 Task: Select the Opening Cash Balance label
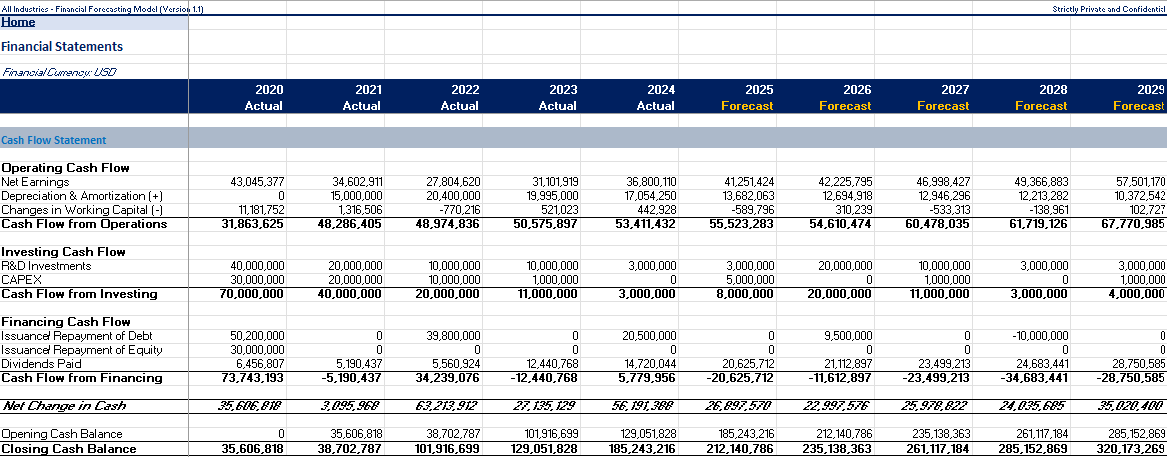(x=62, y=434)
